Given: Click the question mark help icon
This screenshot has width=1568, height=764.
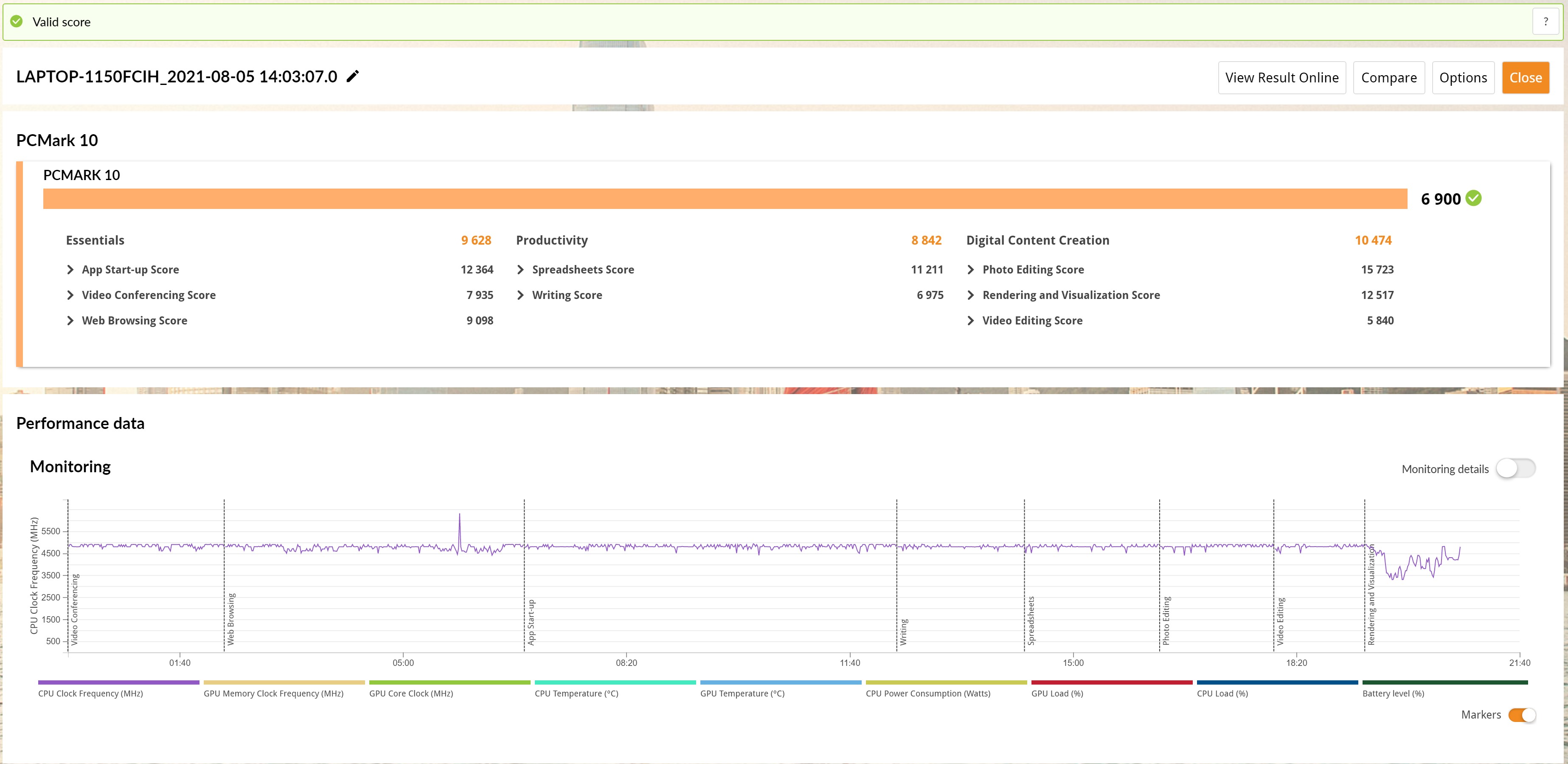Looking at the screenshot, I should [1545, 22].
